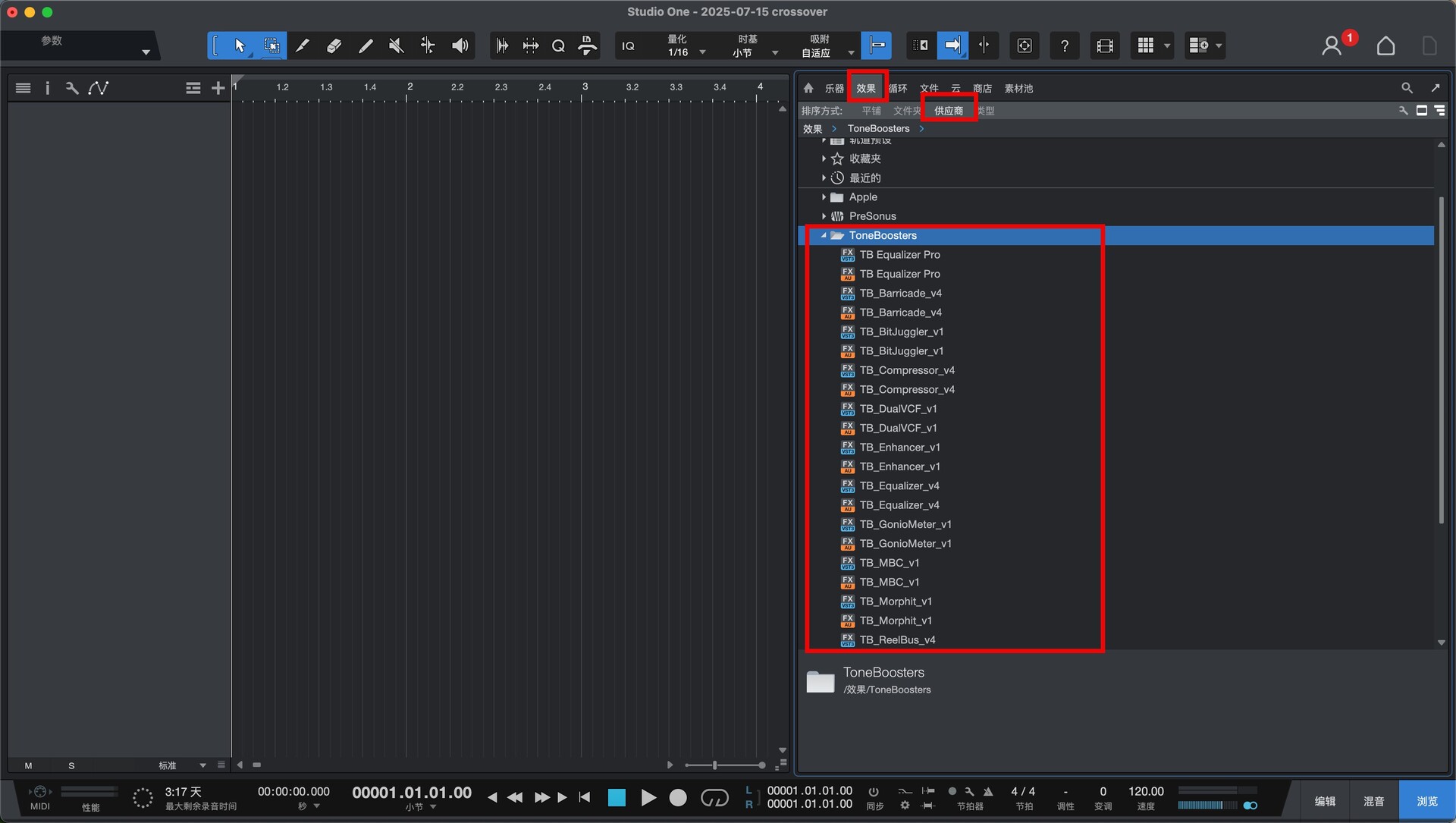Switch to the 商店 shop tab

point(982,88)
